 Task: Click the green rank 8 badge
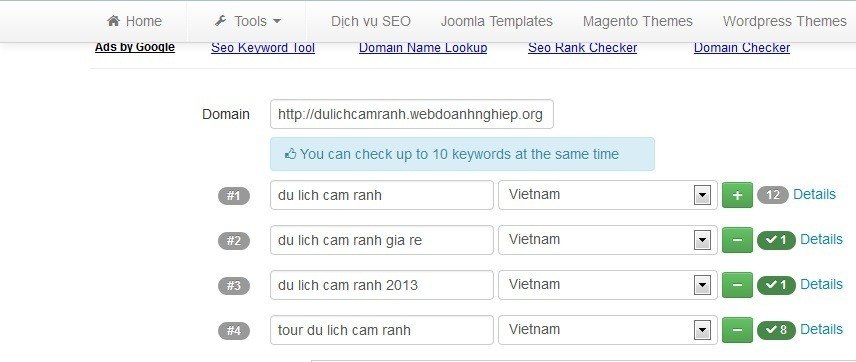pyautogui.click(x=776, y=330)
